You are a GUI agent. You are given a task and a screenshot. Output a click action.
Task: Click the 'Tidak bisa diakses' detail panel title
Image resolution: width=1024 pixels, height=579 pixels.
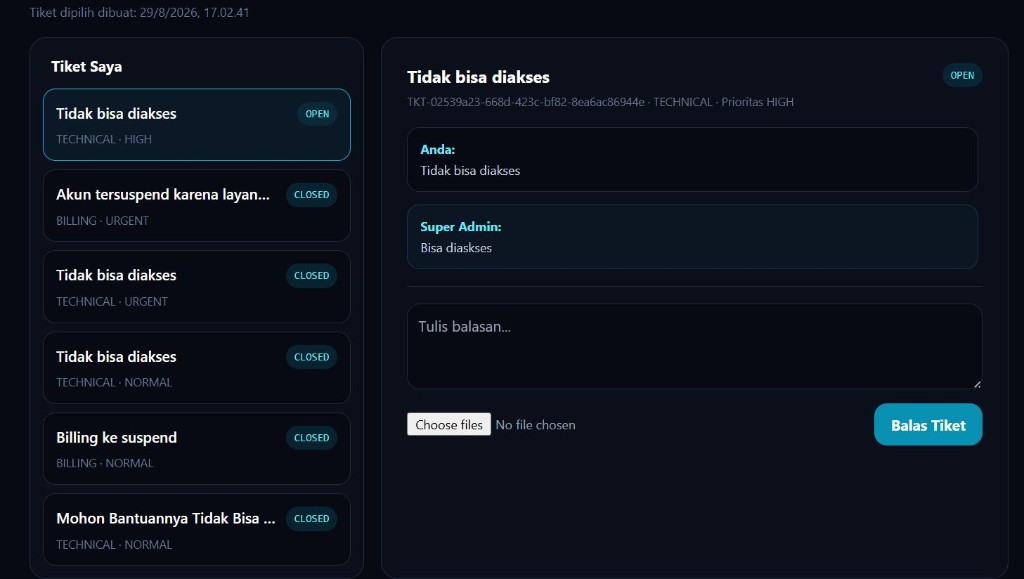pos(478,77)
